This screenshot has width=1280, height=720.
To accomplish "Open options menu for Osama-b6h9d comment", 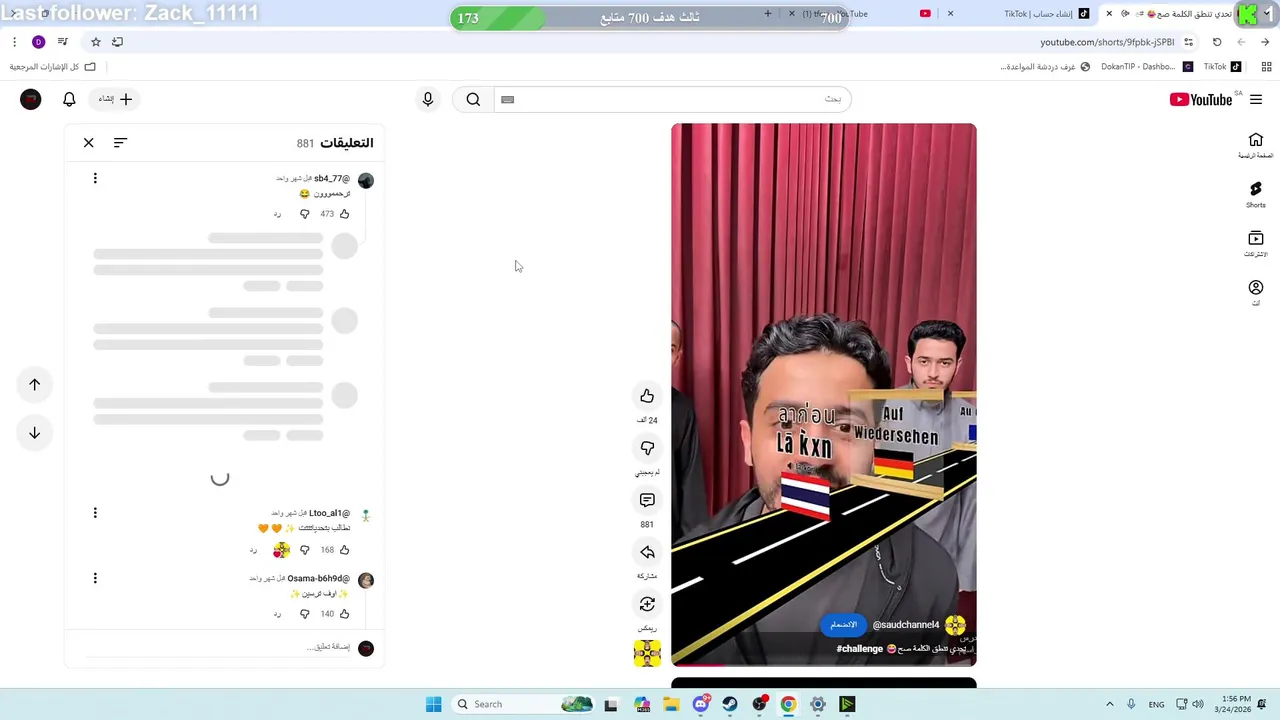I will click(95, 578).
